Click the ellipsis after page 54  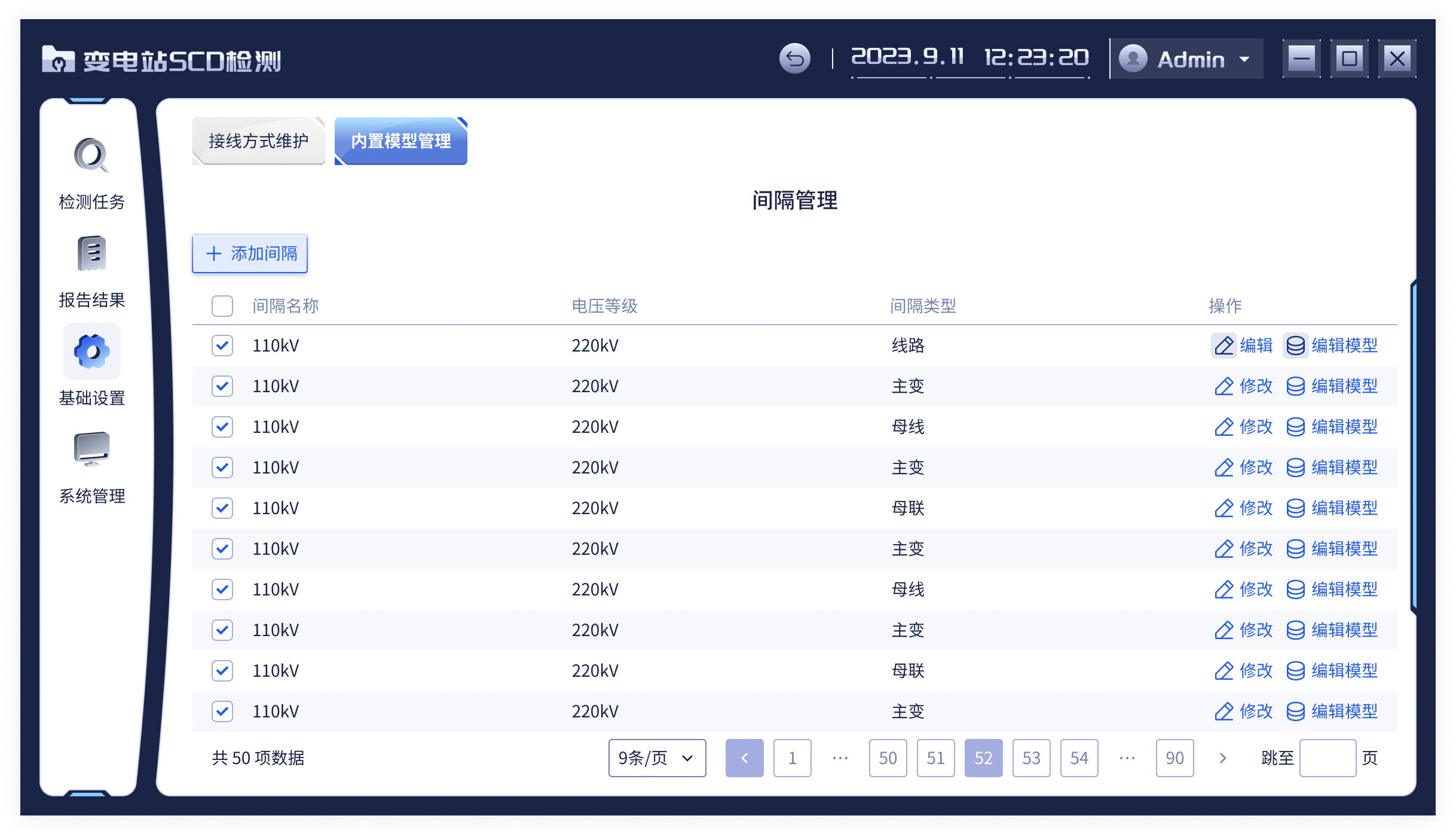pyautogui.click(x=1127, y=758)
